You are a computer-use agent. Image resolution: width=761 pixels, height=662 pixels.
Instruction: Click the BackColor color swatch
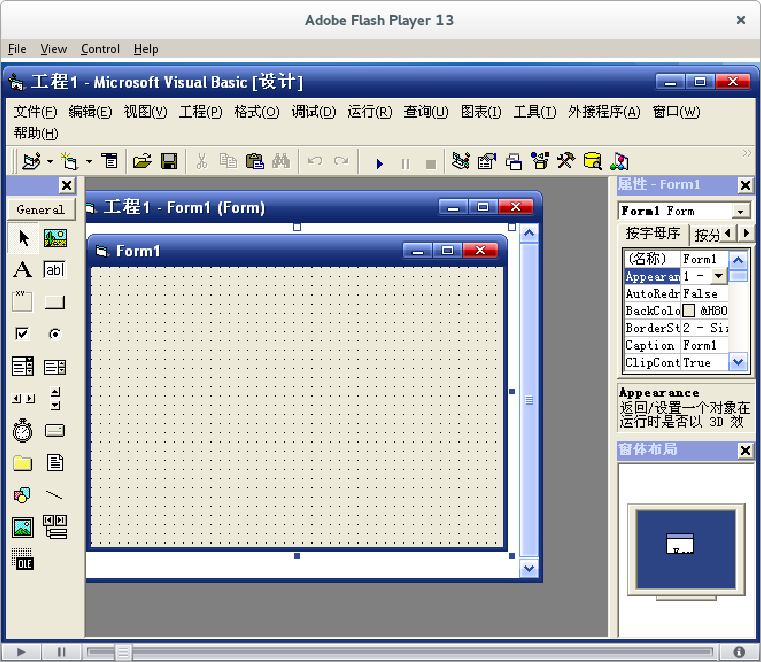tap(689, 311)
